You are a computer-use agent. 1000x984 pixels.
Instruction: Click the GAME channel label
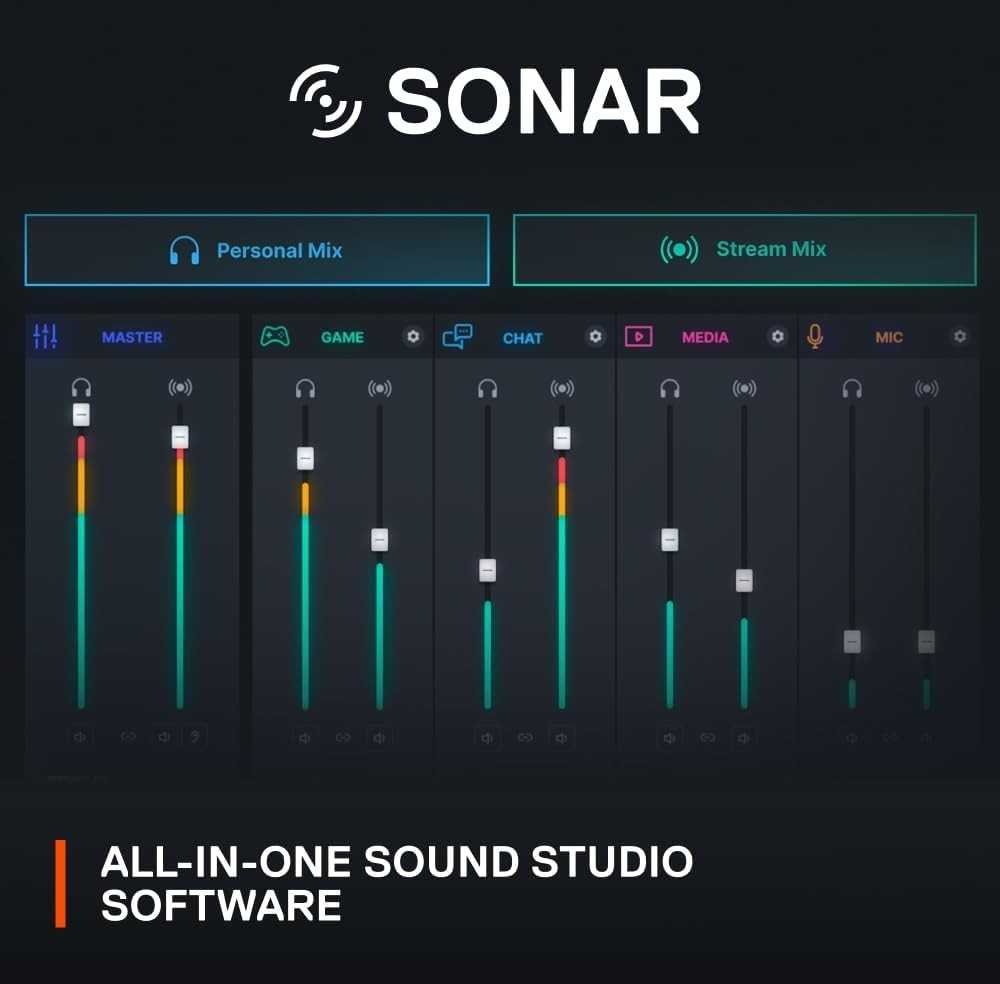pos(342,337)
